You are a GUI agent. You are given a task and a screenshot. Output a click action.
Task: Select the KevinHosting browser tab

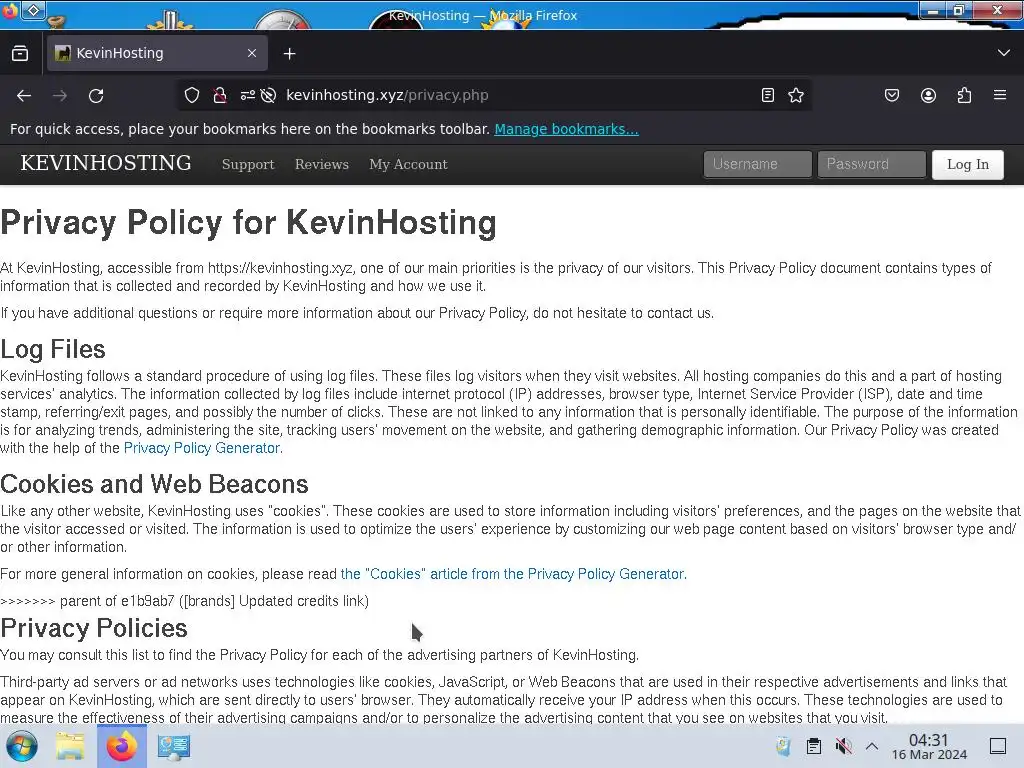click(x=157, y=54)
